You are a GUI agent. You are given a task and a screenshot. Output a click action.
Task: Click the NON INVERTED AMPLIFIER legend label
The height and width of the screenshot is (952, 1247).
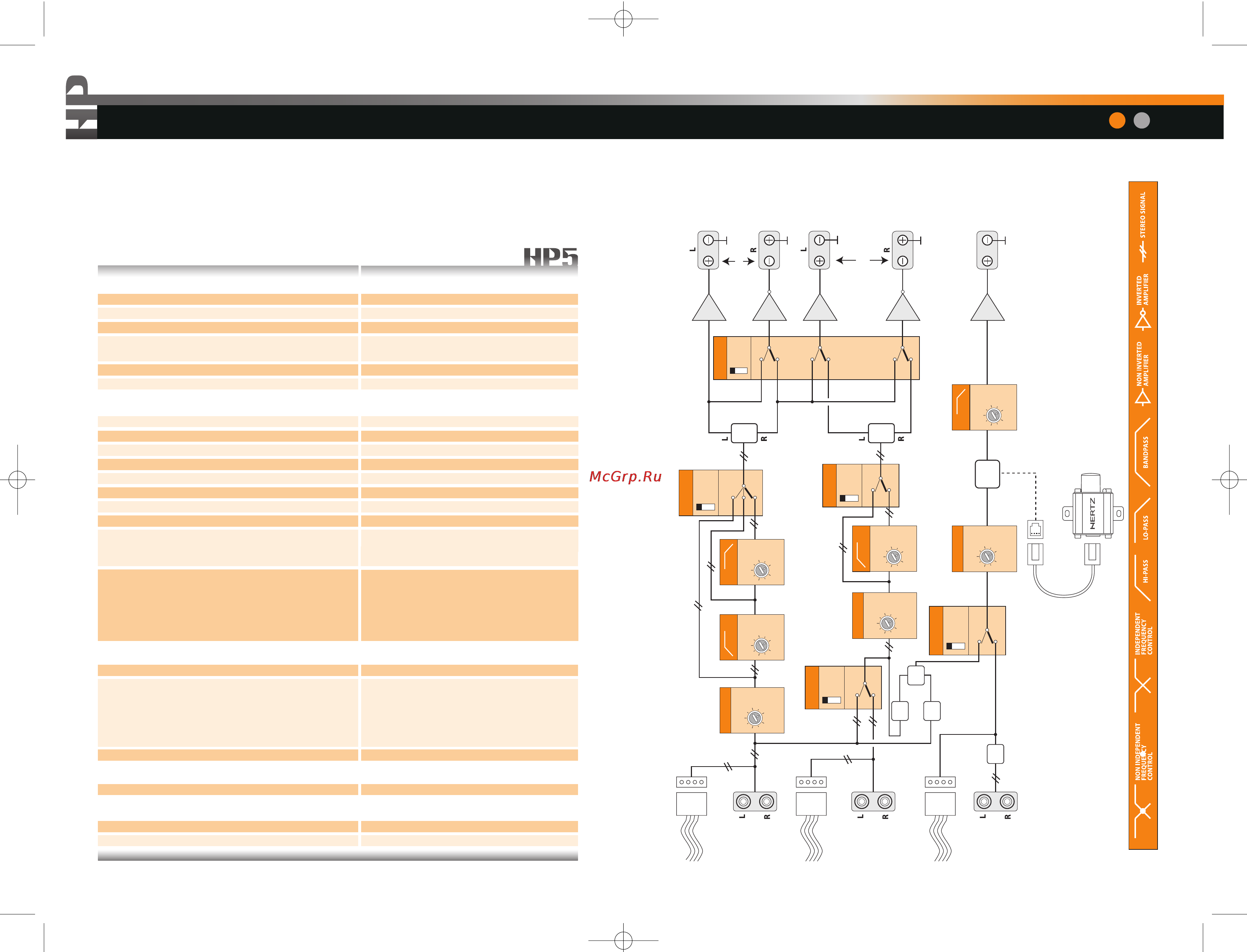click(1143, 363)
